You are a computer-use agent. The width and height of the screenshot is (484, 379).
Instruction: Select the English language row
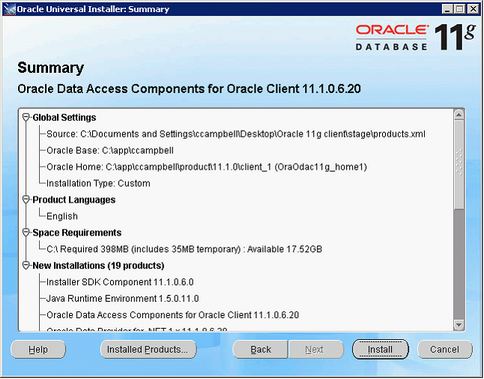point(62,216)
